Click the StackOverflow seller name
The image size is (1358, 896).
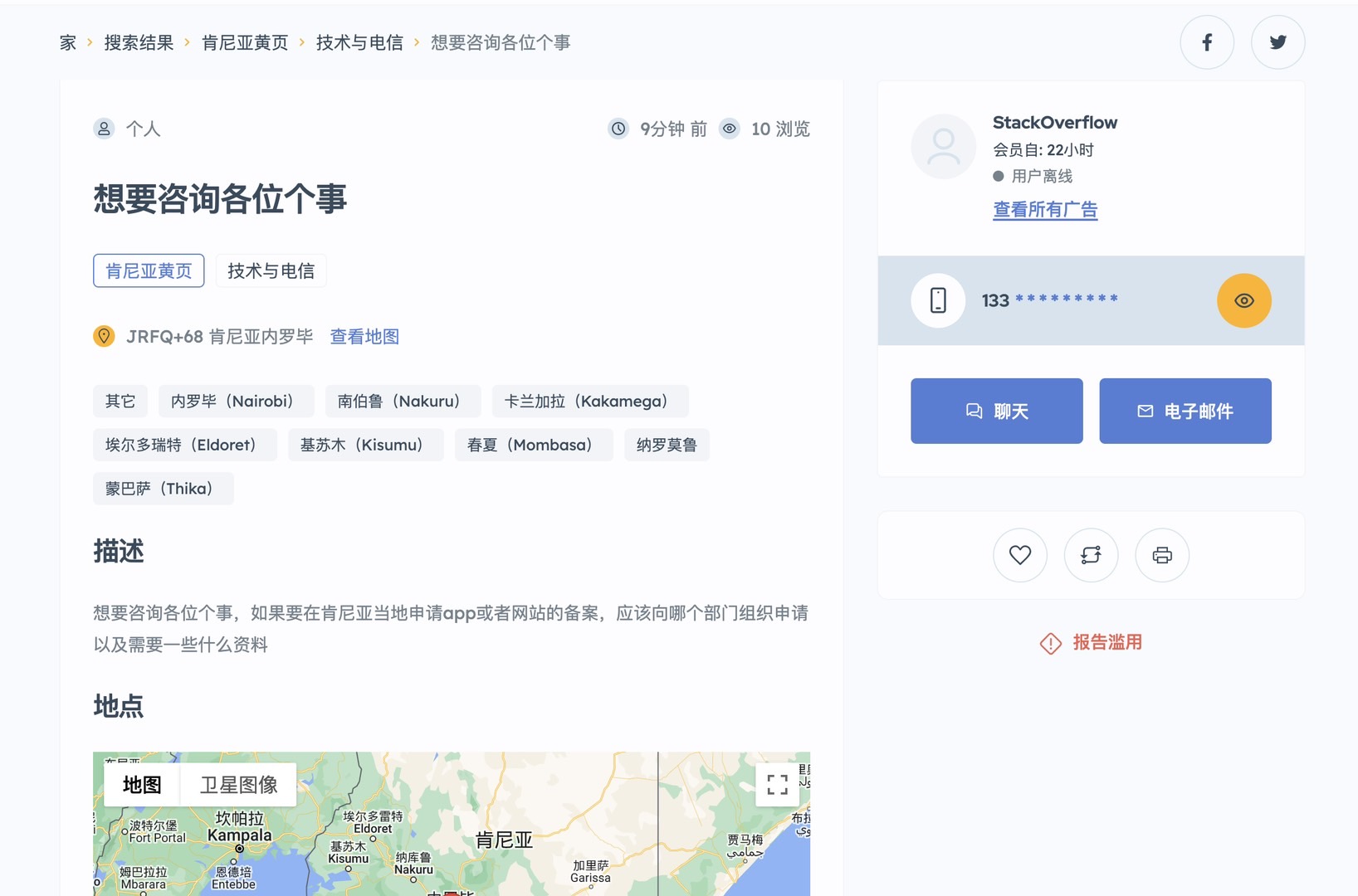1055,123
